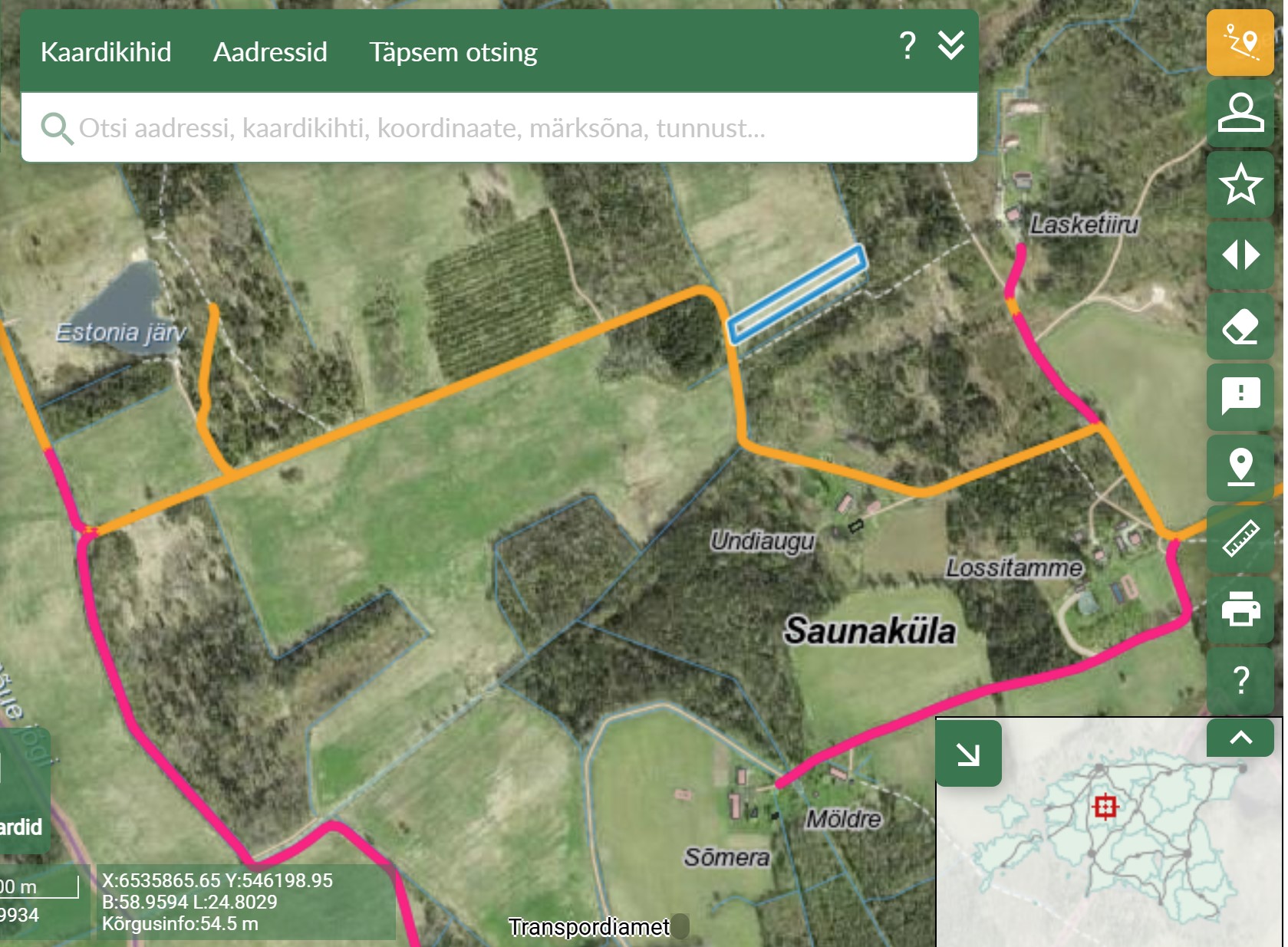The width and height of the screenshot is (1288, 947).
Task: Click the Transpordiamet attribution link
Action: 588,927
